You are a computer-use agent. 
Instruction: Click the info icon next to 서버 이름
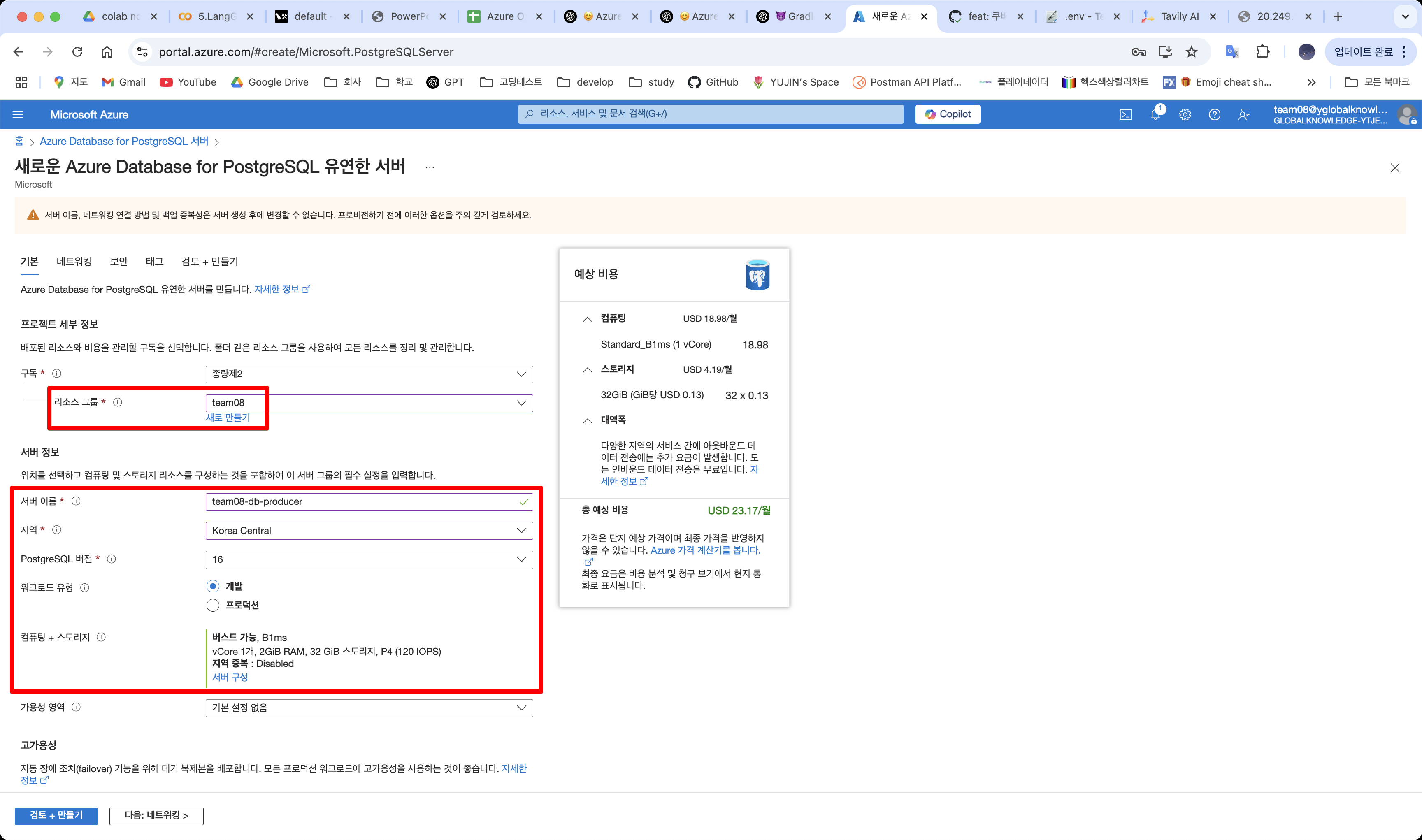pos(76,501)
